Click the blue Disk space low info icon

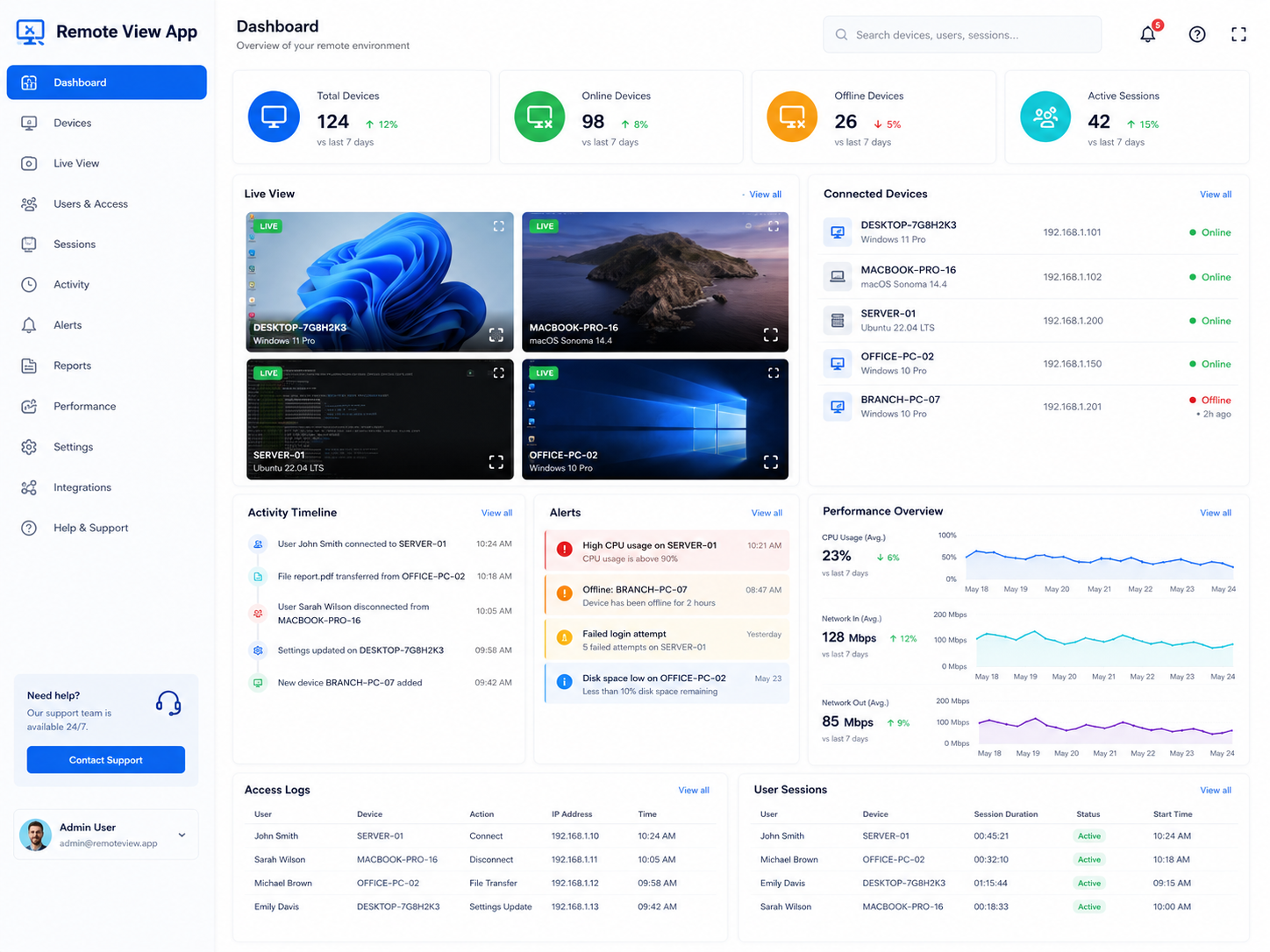point(565,682)
